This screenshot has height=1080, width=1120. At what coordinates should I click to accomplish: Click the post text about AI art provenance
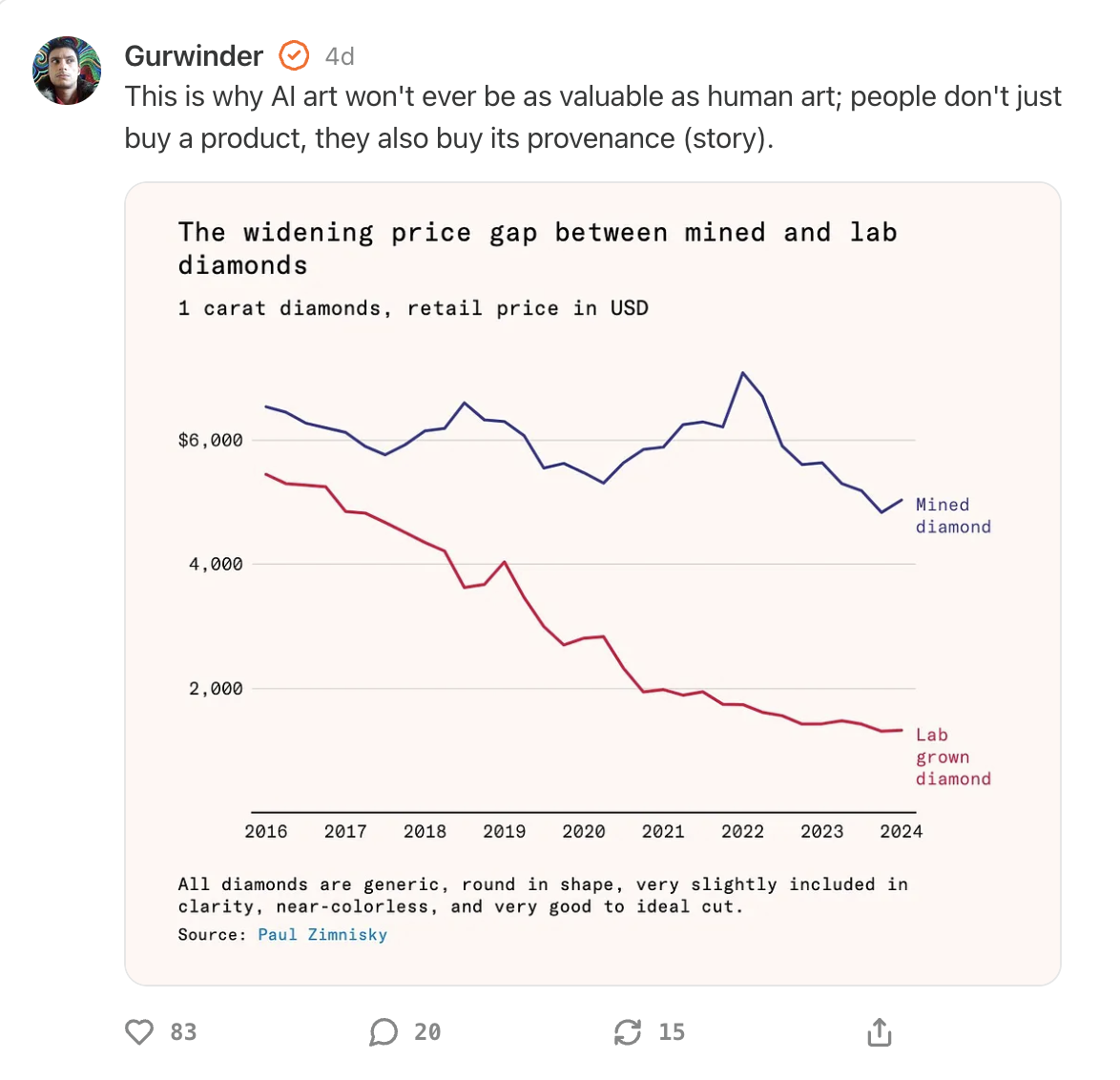click(x=592, y=117)
